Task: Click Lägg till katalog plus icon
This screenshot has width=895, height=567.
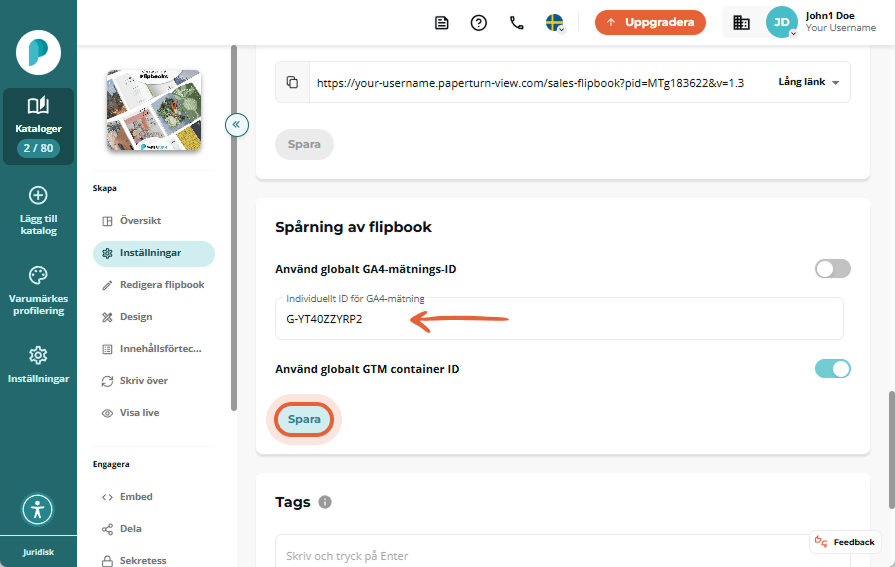Action: coord(38,195)
